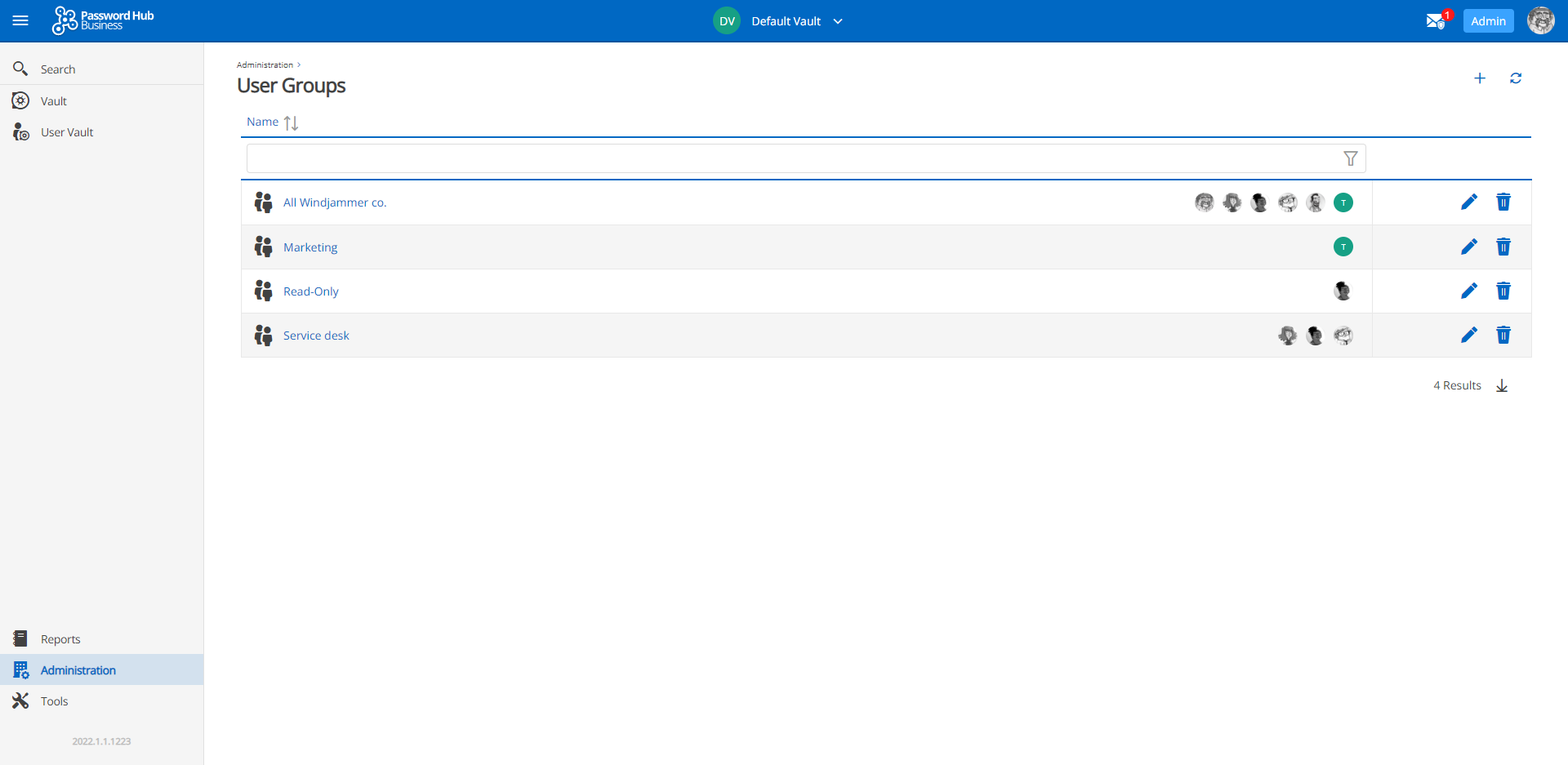Open the hamburger navigation menu
Screen dimensions: 1568x765
click(x=21, y=20)
